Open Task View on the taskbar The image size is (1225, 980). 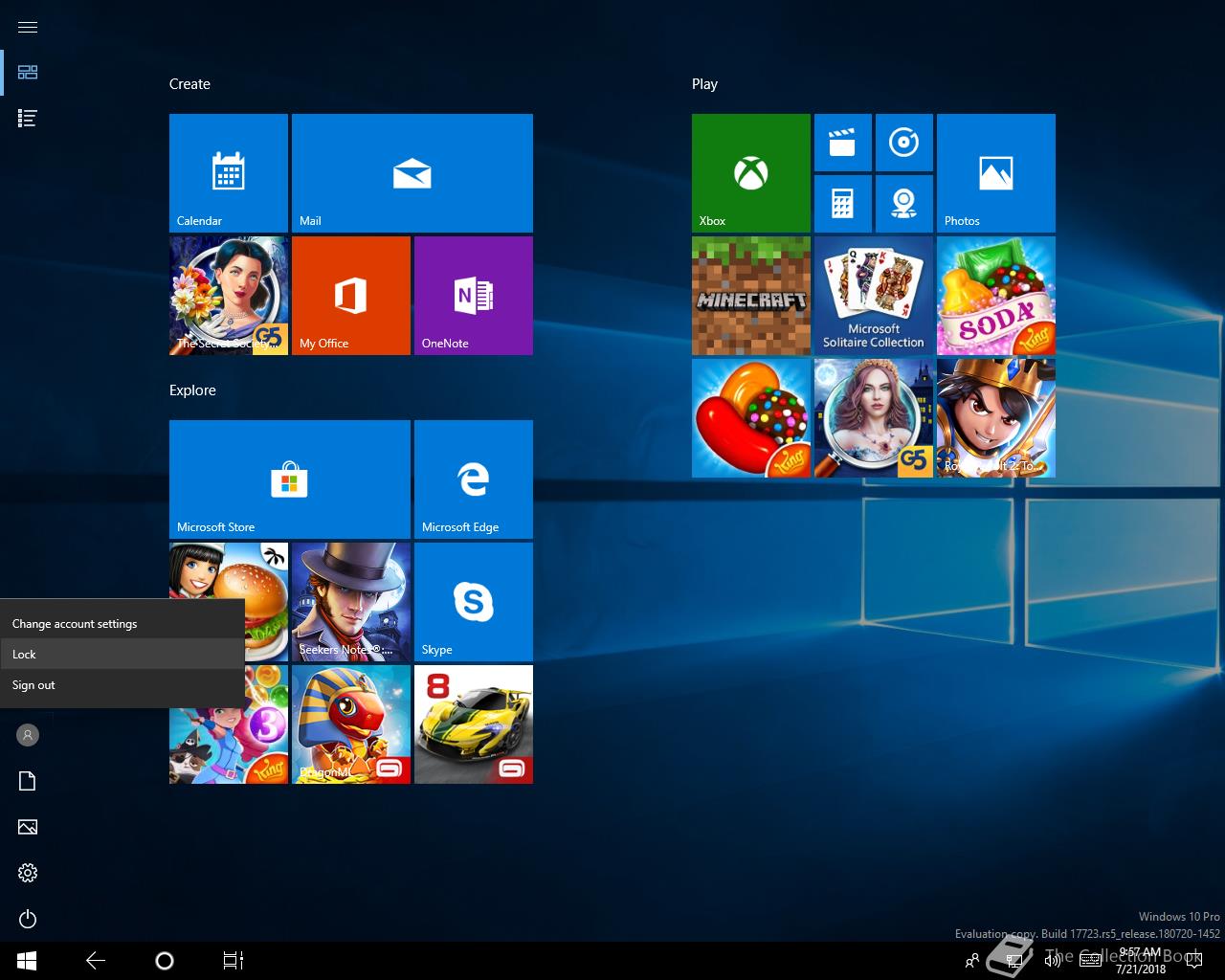click(x=234, y=961)
